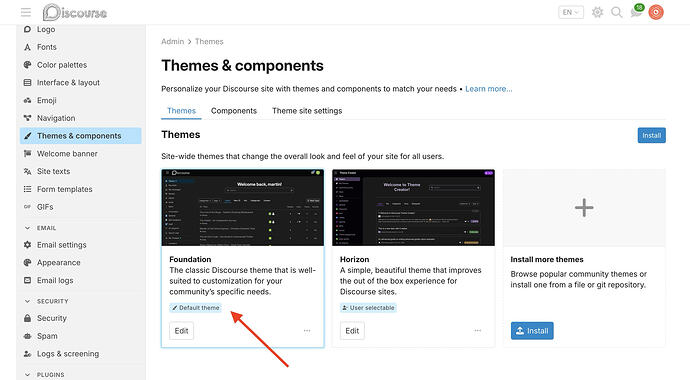The width and height of the screenshot is (690, 380).
Task: Open the Foundation theme more-options ellipsis
Action: [x=307, y=331]
